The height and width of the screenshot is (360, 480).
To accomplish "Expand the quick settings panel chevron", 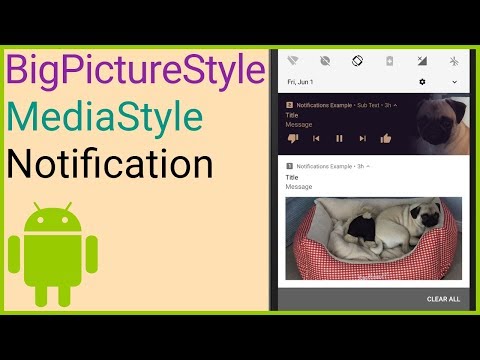I will 454,82.
